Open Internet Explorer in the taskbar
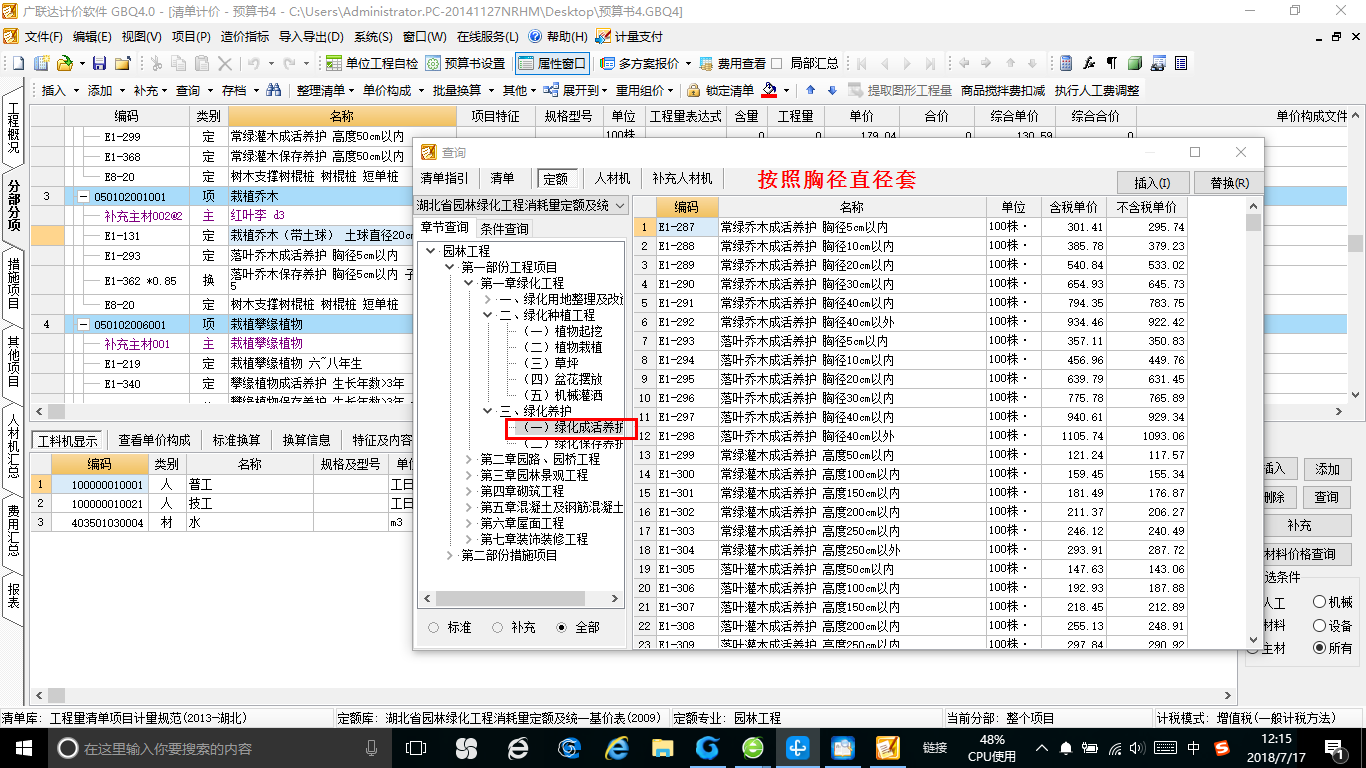Image resolution: width=1366 pixels, height=768 pixels. tap(616, 748)
